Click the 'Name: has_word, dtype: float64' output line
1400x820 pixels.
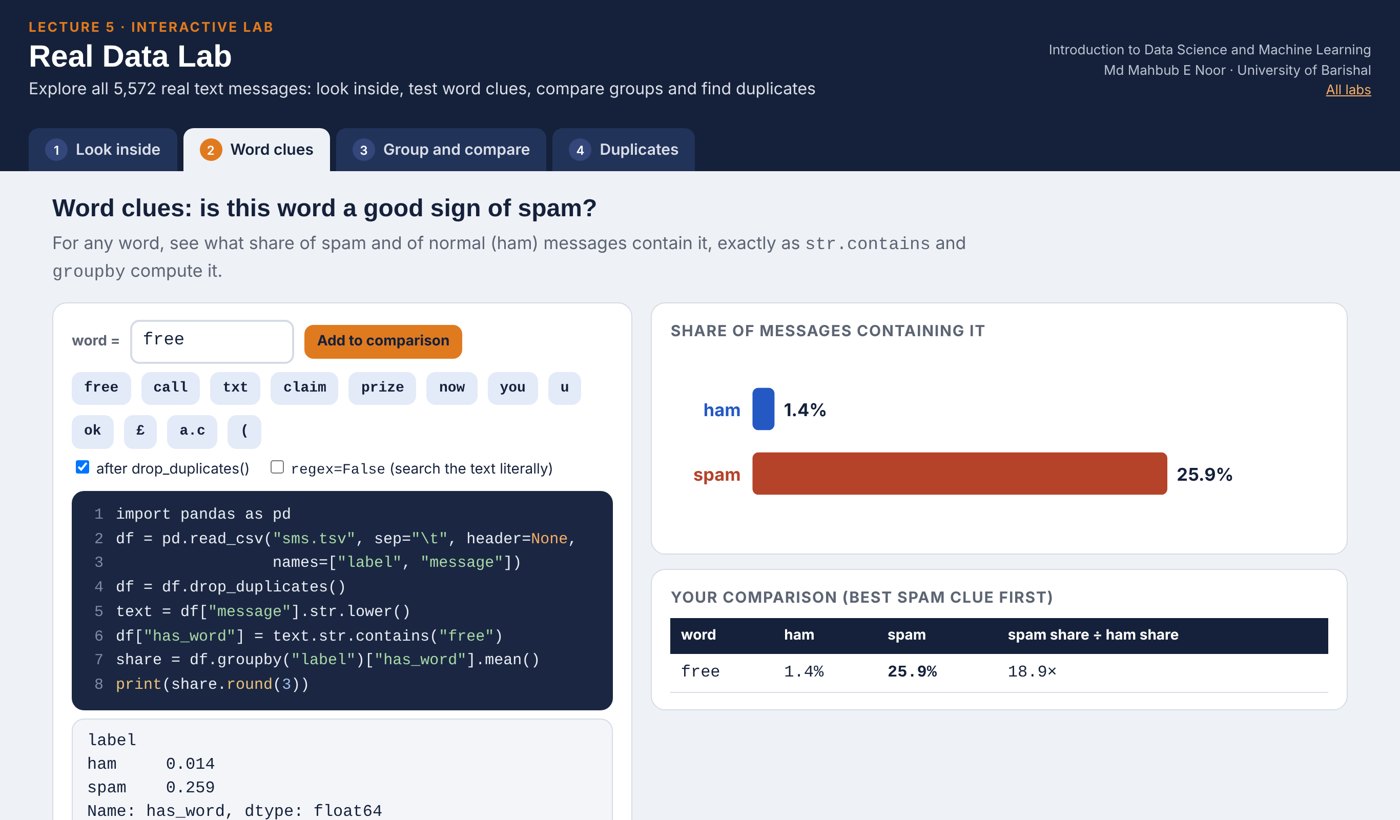point(234,811)
